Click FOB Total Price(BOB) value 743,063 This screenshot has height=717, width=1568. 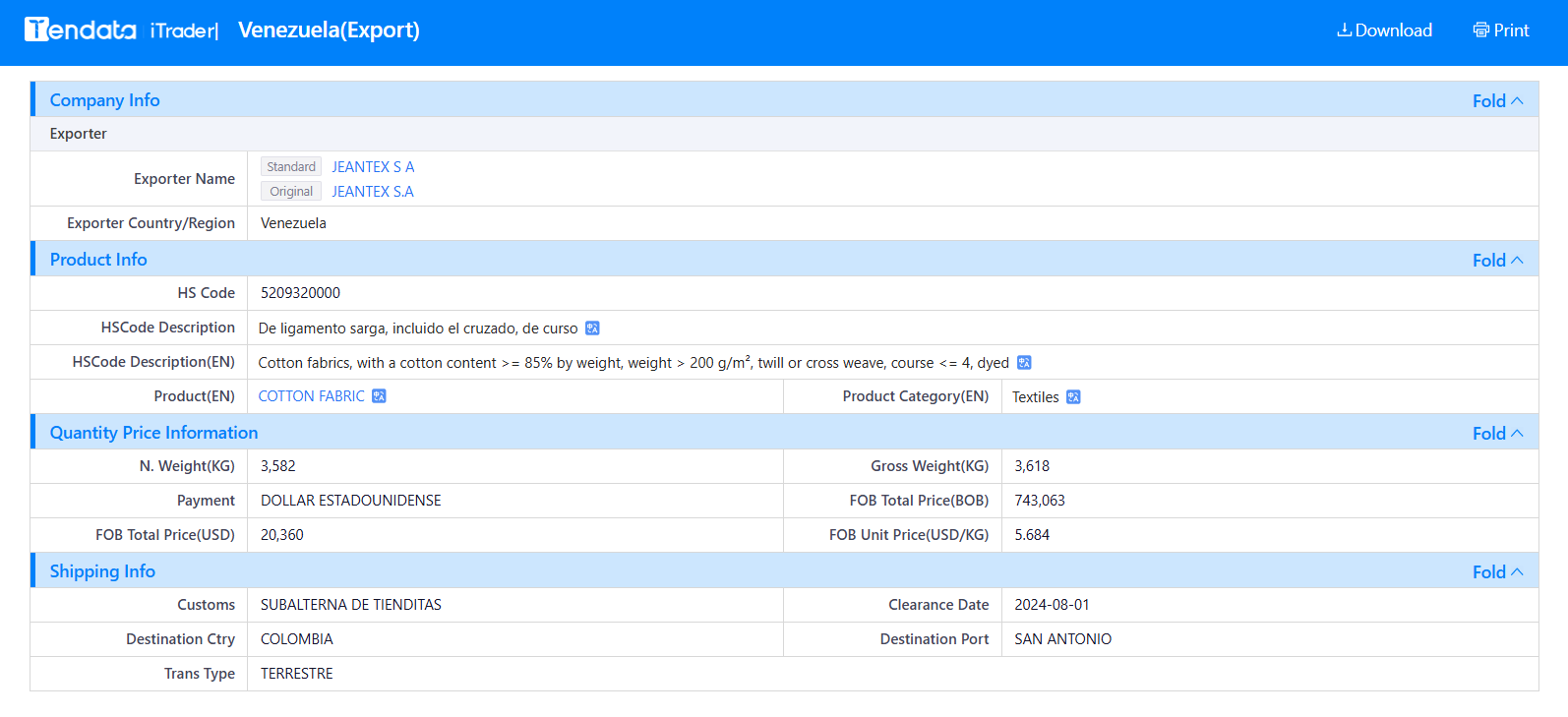coord(1040,501)
